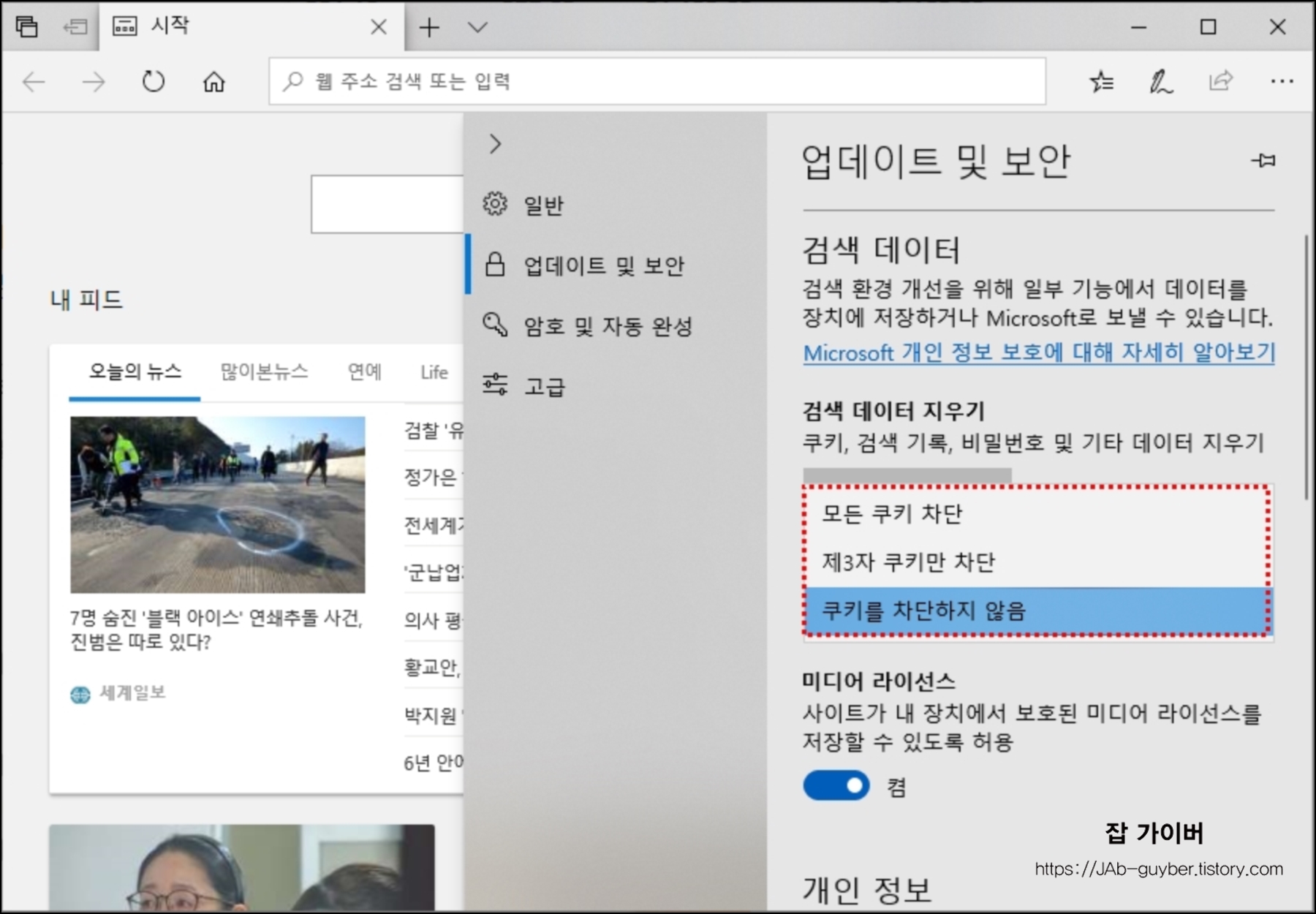The width and height of the screenshot is (1316, 914).
Task: Click 검색 데이터 지우기 label
Action: (x=893, y=411)
